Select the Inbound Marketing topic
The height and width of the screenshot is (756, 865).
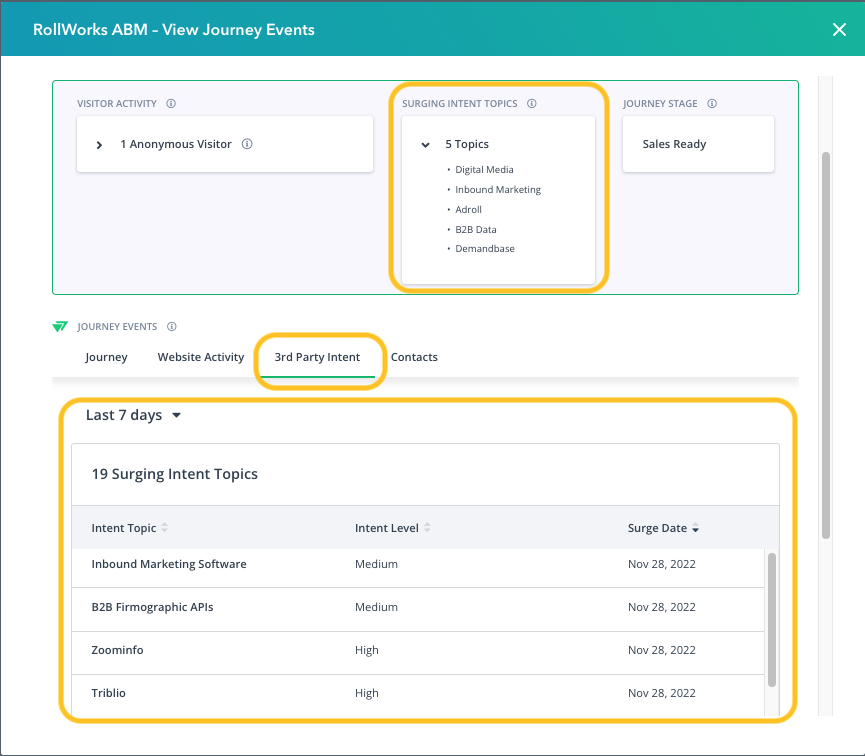(498, 190)
